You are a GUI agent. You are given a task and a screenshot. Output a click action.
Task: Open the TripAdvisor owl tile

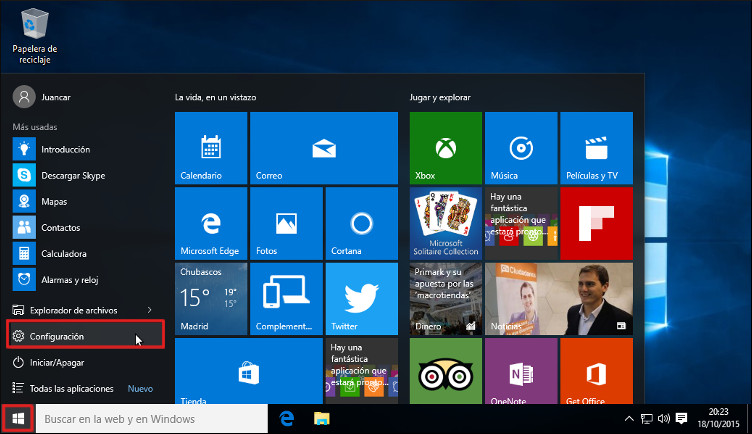pyautogui.click(x=446, y=371)
